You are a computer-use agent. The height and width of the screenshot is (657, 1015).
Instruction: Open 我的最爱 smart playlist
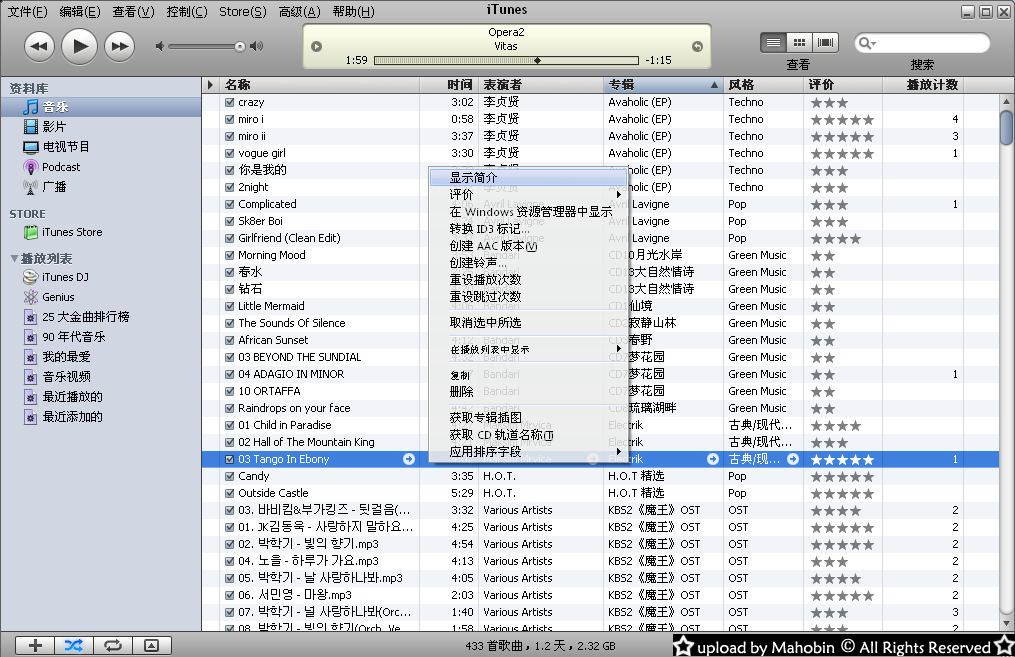point(57,357)
